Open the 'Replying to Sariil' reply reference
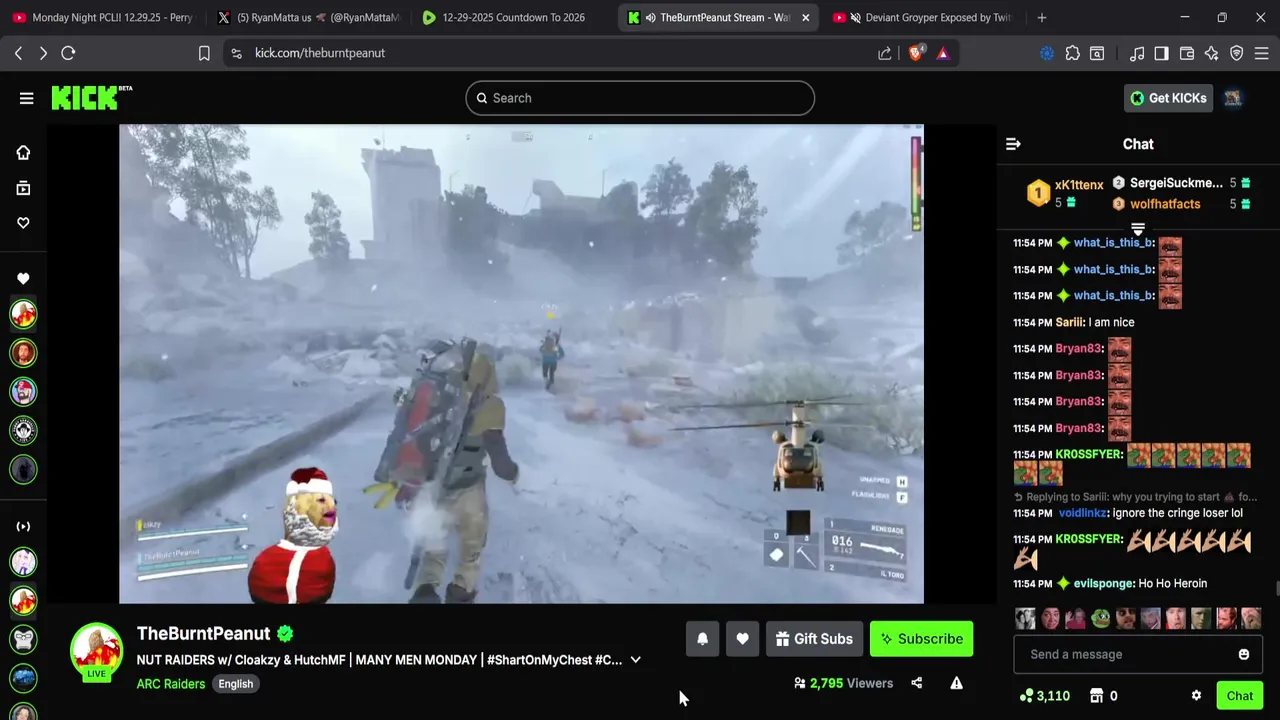The width and height of the screenshot is (1280, 720). tap(1135, 497)
